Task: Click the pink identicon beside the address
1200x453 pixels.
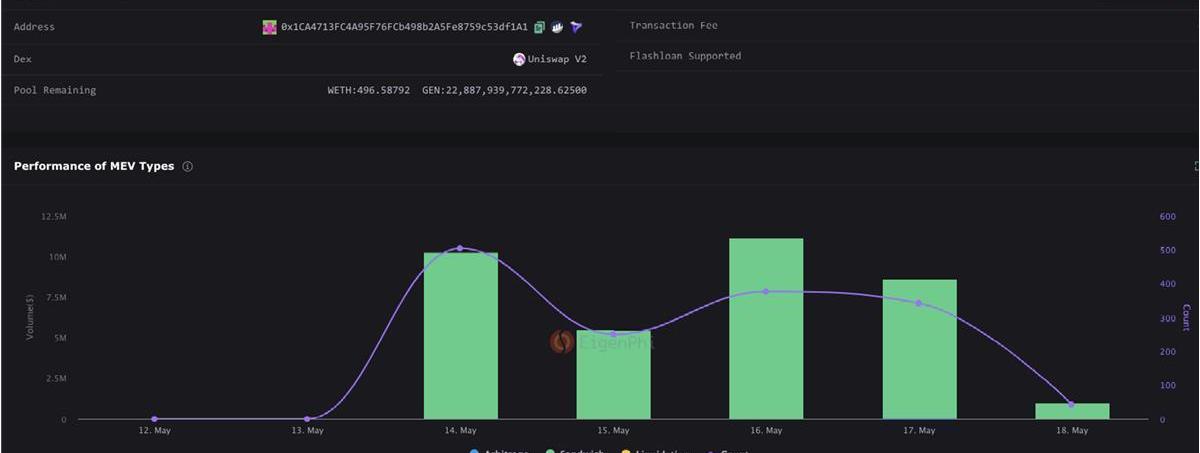Action: [x=269, y=27]
